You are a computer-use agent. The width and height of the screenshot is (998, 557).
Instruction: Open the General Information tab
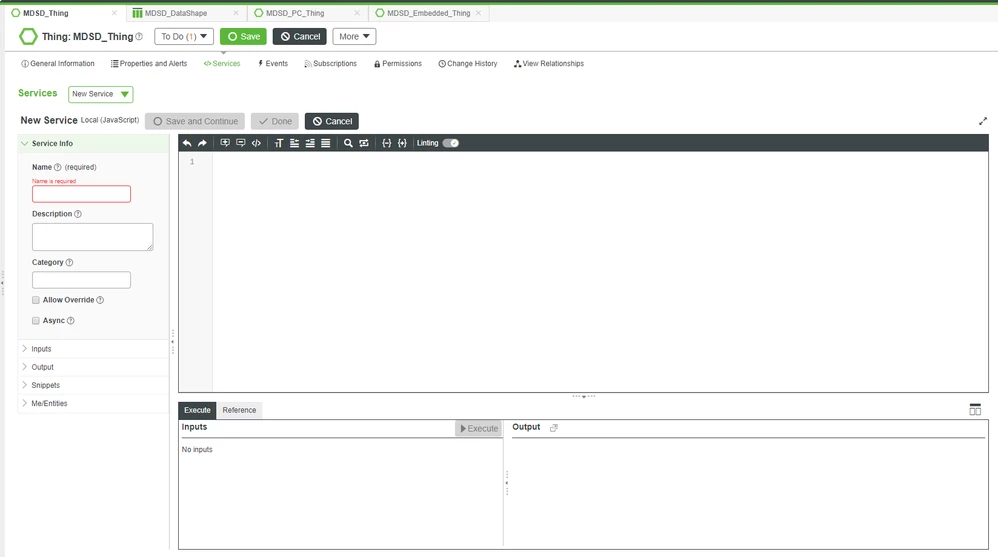(x=58, y=64)
